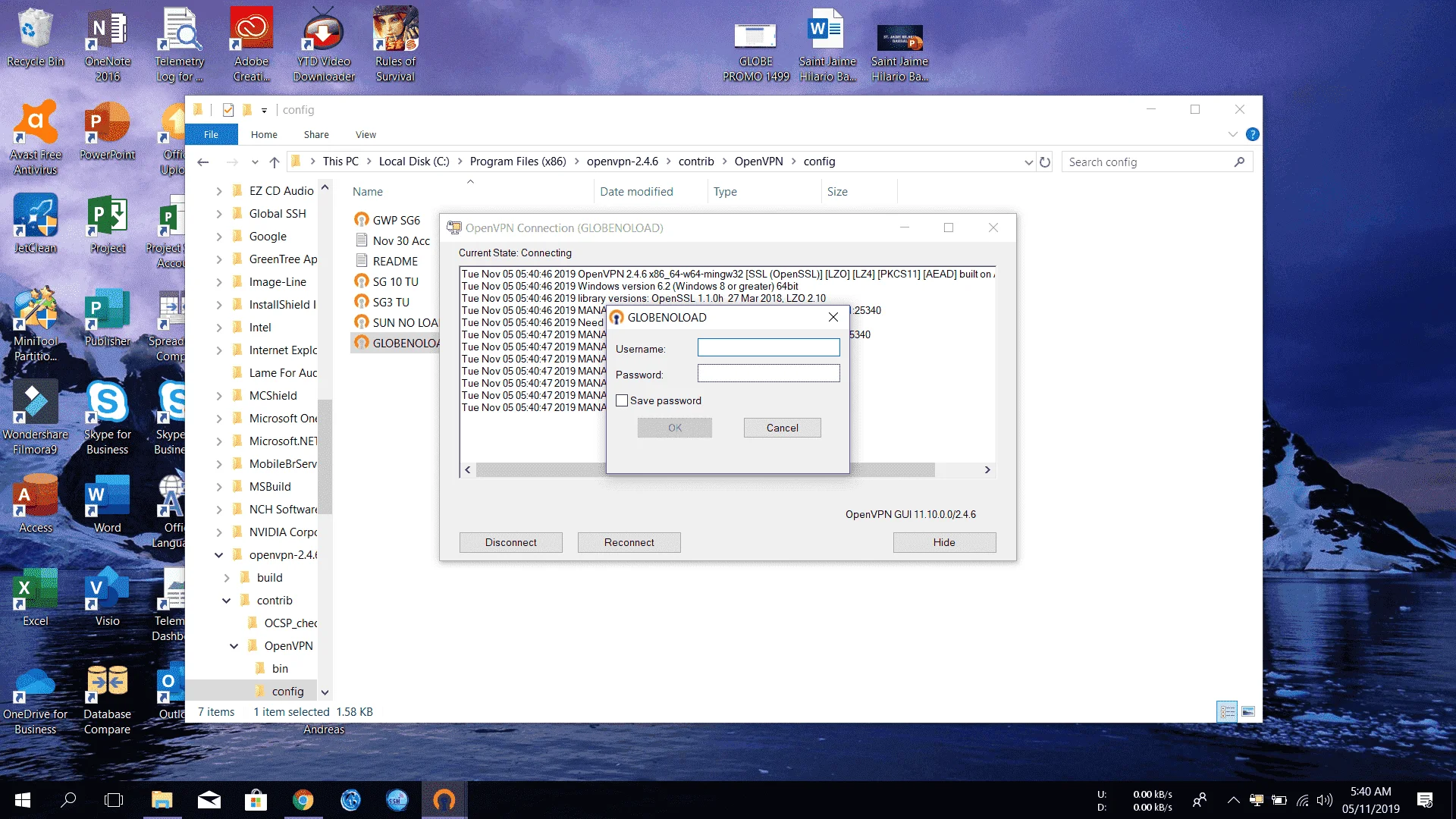The image size is (1456, 819).
Task: Click the Explorer refresh button
Action: tap(1045, 162)
